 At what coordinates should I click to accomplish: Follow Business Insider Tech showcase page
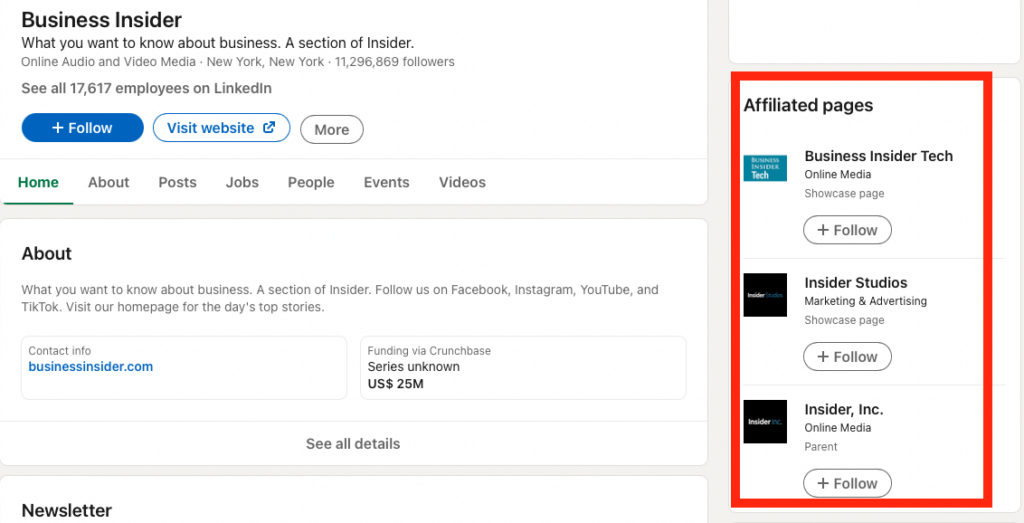[x=847, y=230]
